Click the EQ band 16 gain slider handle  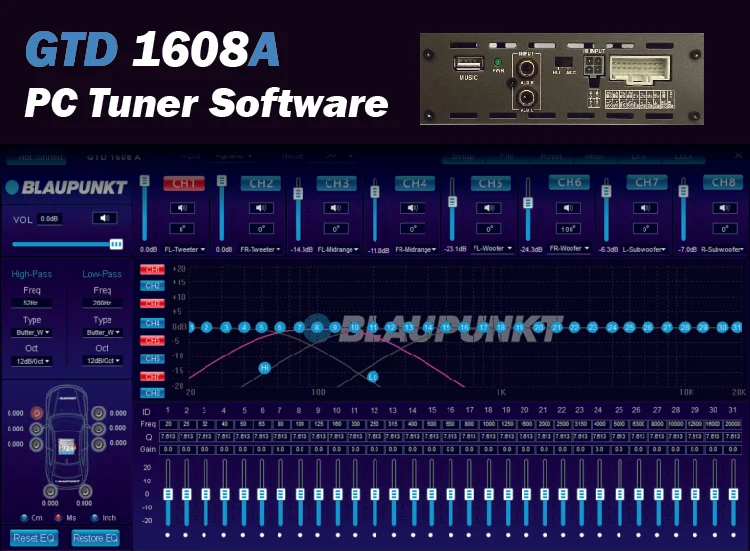coord(450,494)
